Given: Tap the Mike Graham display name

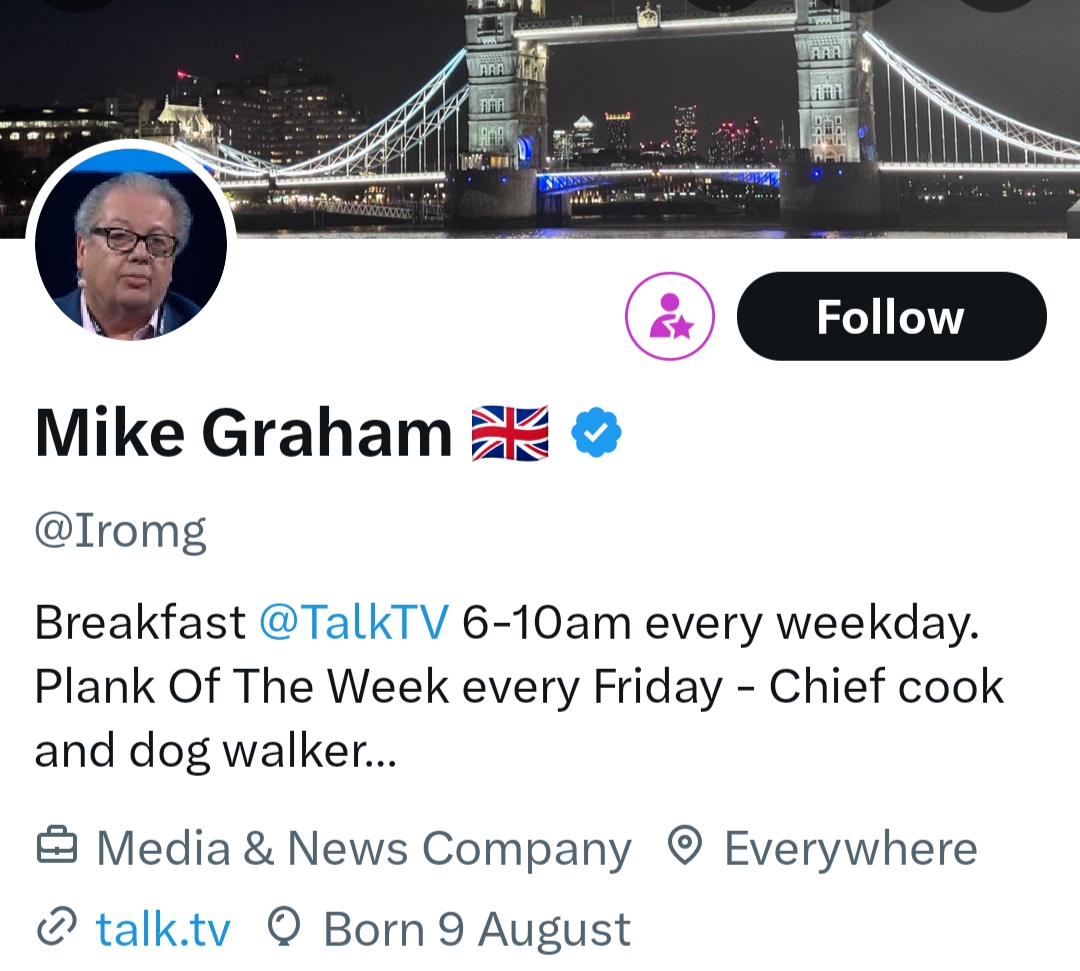Looking at the screenshot, I should pyautogui.click(x=243, y=433).
